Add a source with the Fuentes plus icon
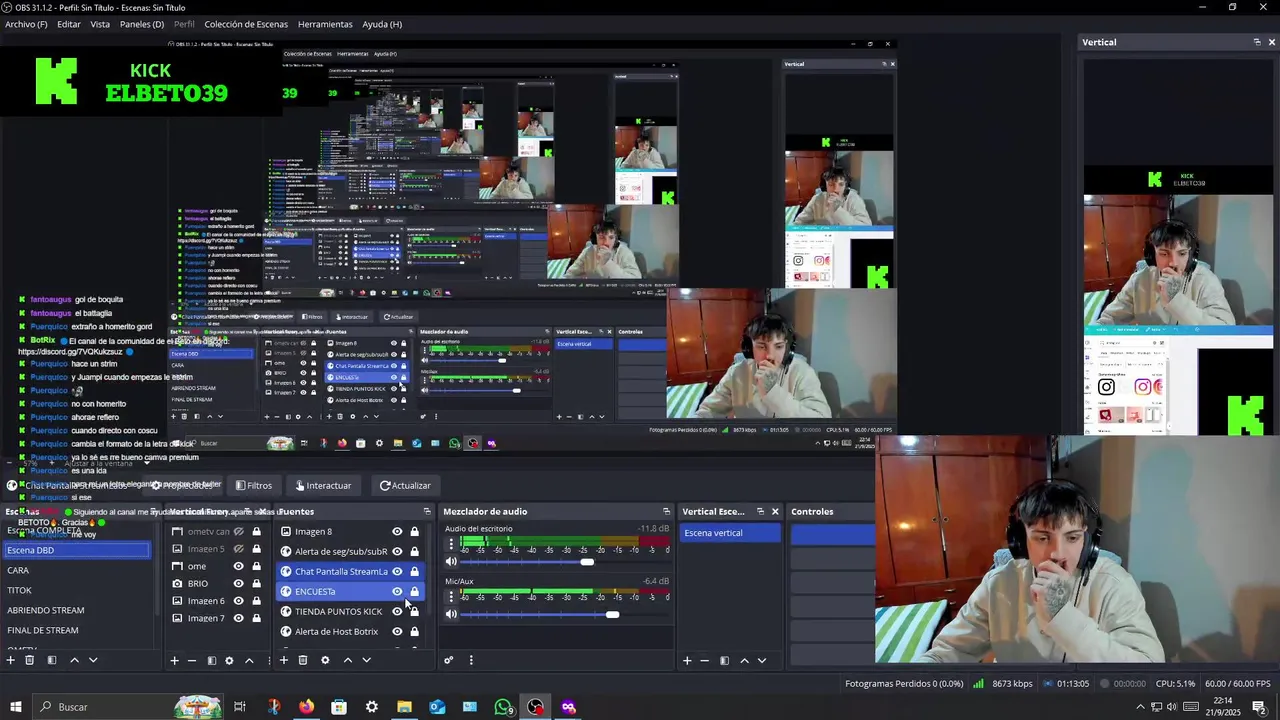 click(x=284, y=660)
